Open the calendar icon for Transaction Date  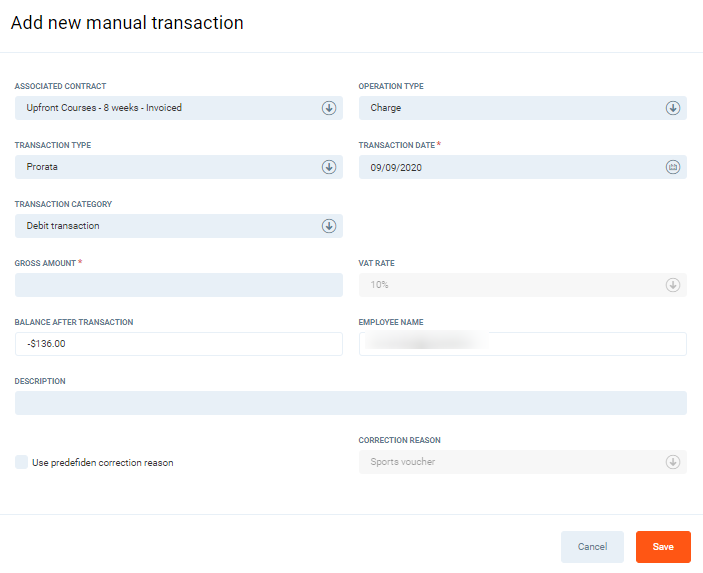[672, 167]
